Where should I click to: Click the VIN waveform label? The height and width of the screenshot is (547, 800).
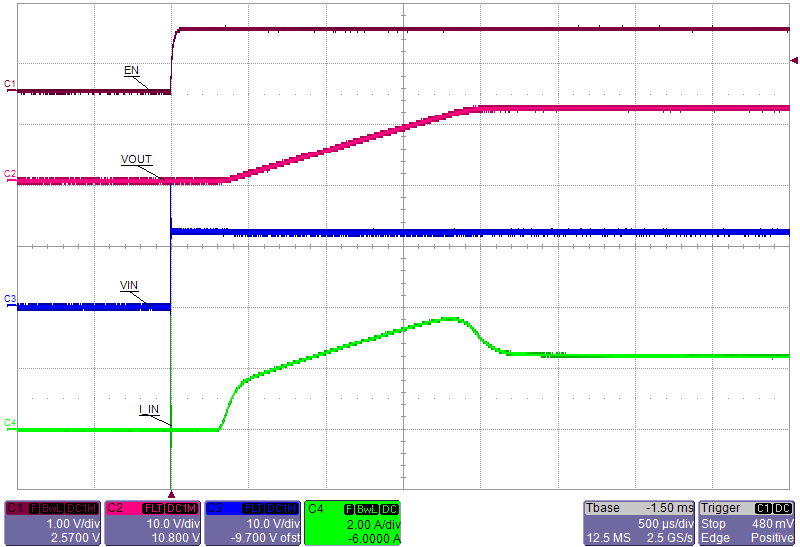pyautogui.click(x=129, y=285)
